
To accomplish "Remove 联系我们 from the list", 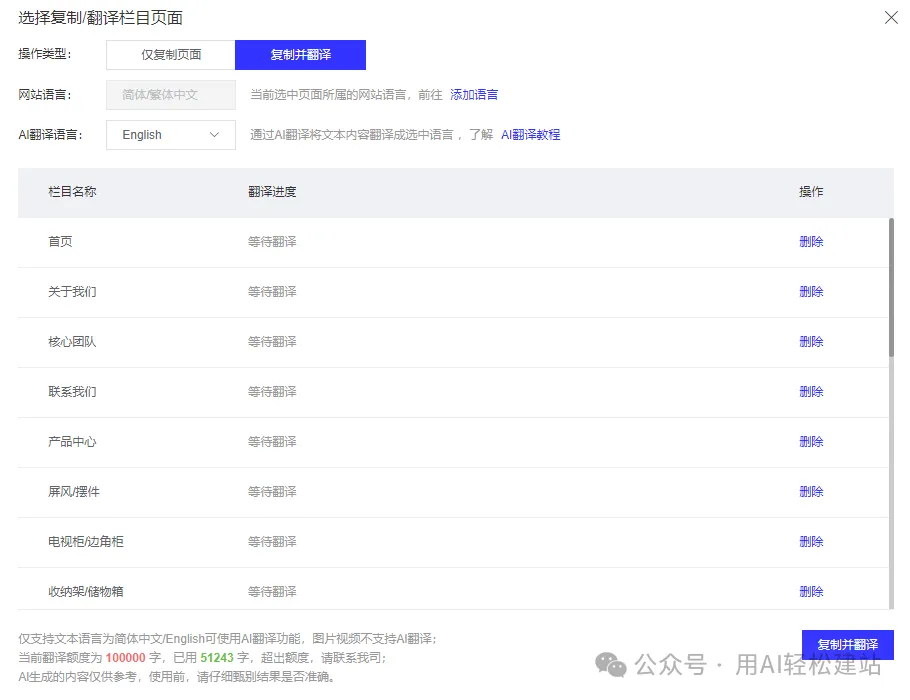I will 811,391.
